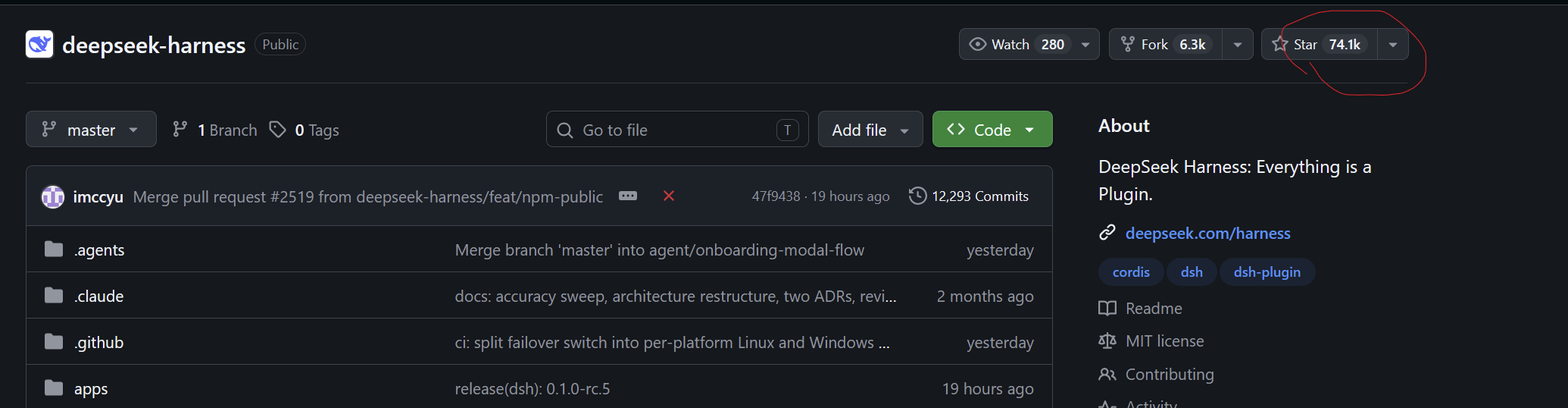Click the 280 watchers count
Viewport: 1568px width, 408px height.
tap(1053, 44)
